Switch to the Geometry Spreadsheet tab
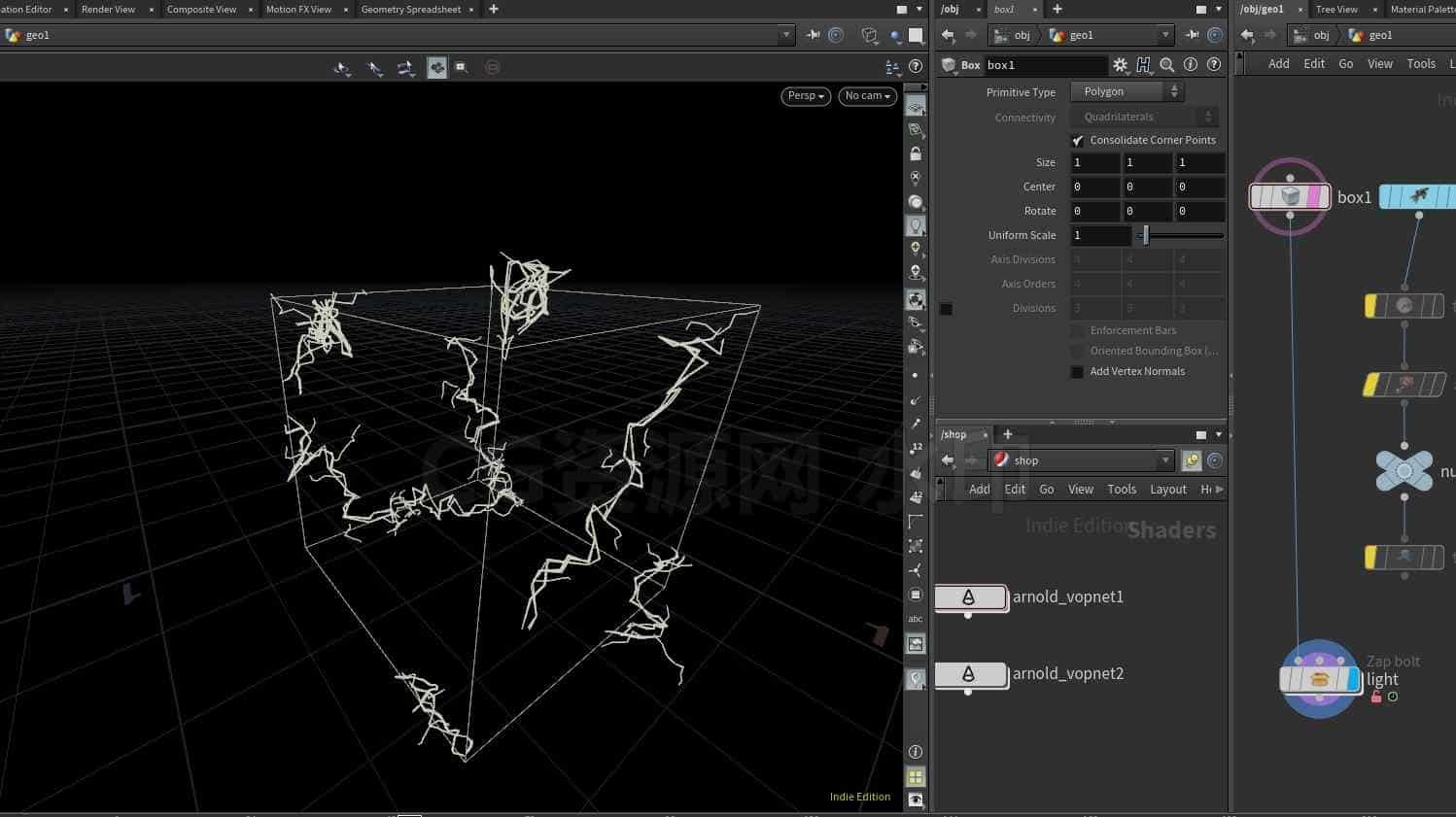This screenshot has width=1456, height=817. tap(411, 9)
